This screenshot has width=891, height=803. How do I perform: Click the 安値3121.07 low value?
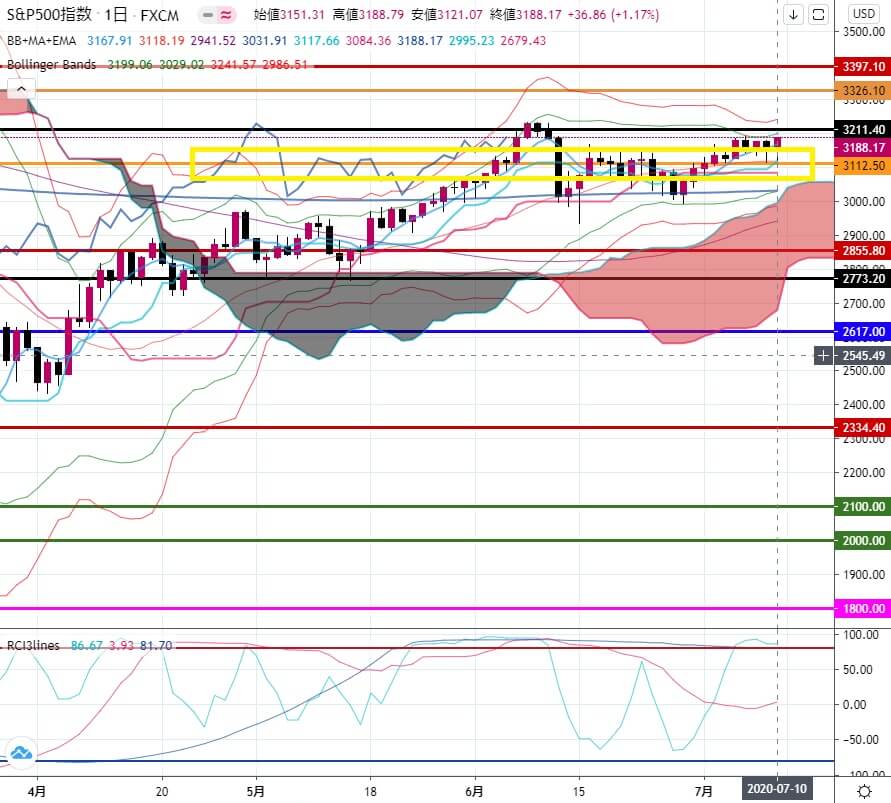click(447, 15)
